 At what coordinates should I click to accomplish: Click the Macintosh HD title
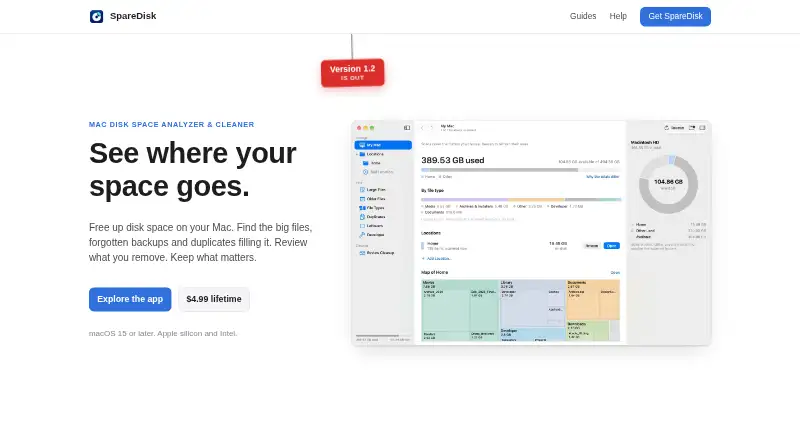point(645,142)
